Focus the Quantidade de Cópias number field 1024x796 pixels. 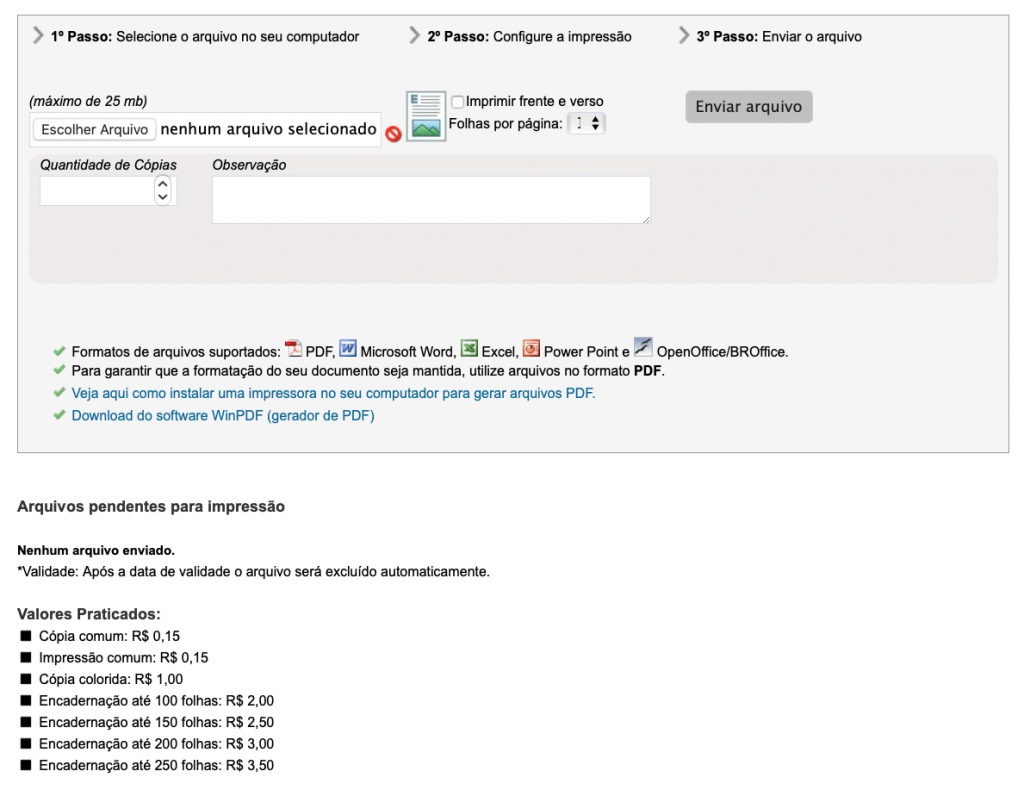click(x=96, y=190)
